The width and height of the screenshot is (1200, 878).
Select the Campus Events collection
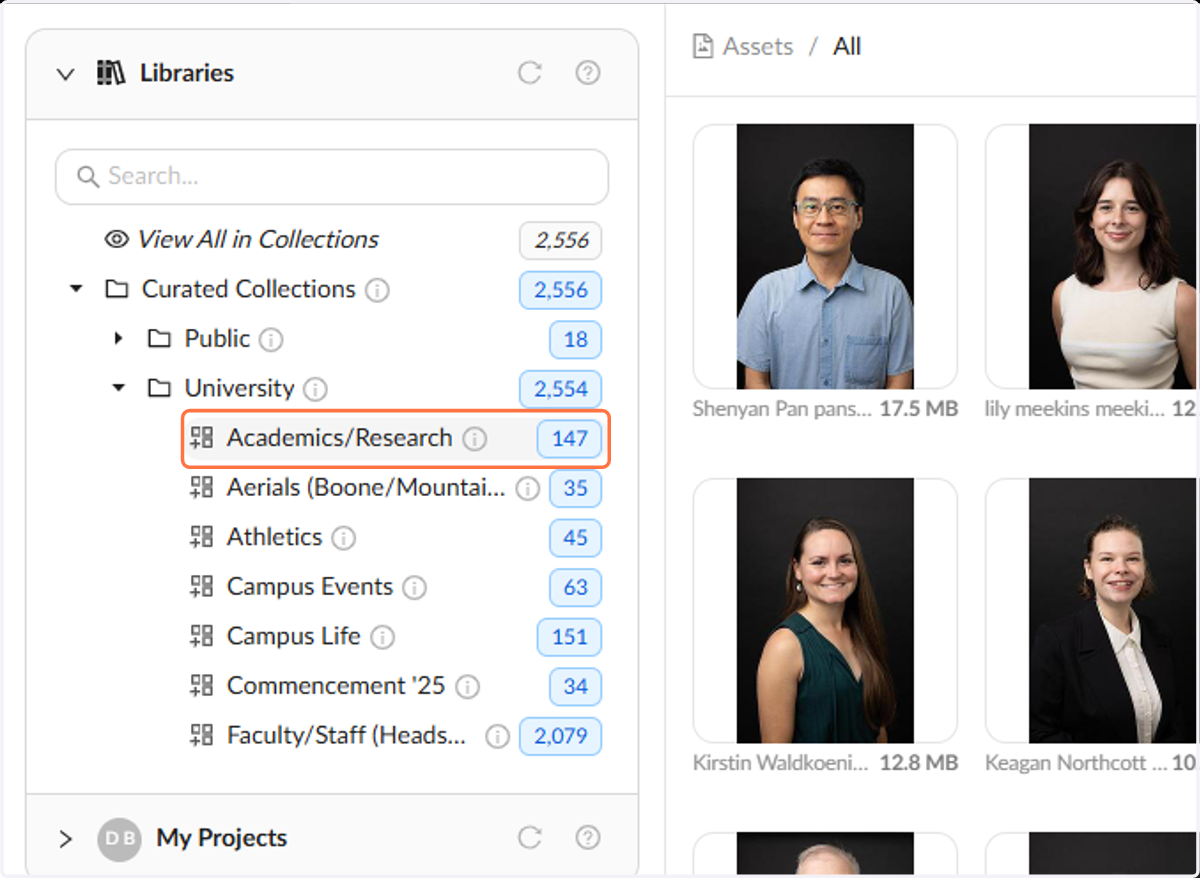click(310, 586)
